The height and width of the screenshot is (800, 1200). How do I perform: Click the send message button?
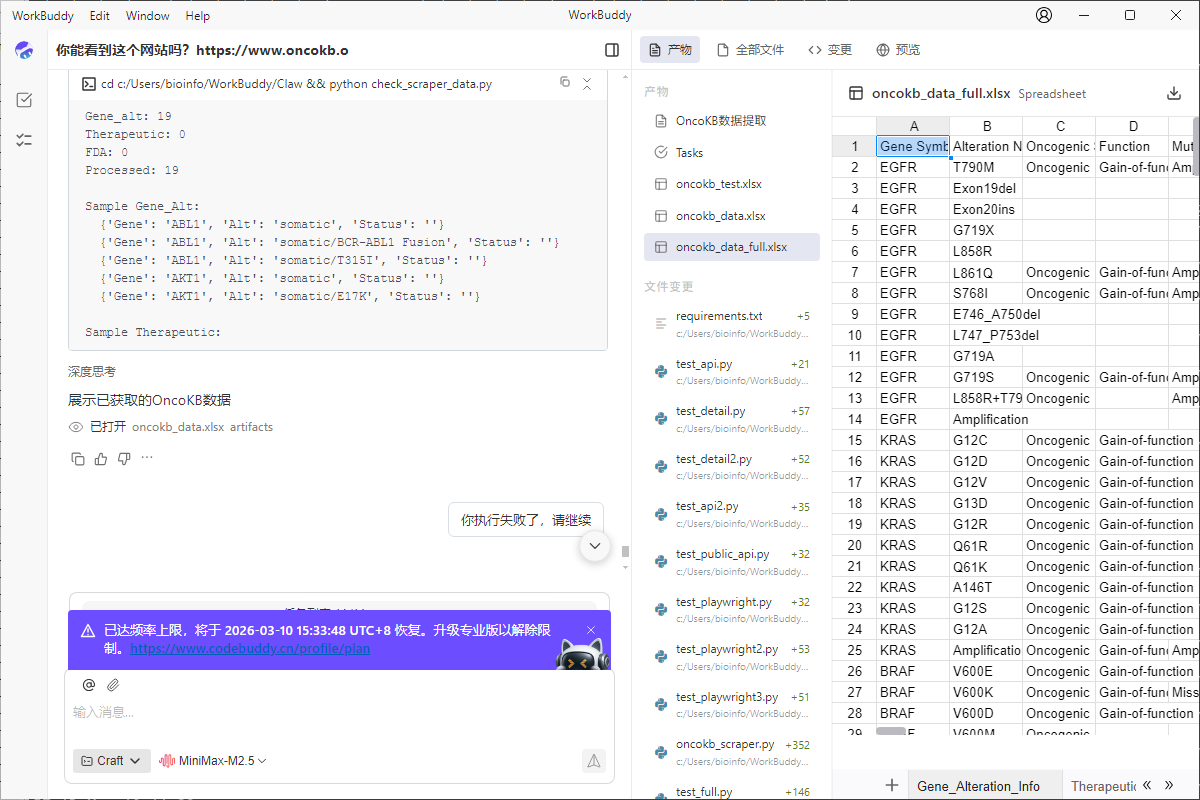coord(594,761)
